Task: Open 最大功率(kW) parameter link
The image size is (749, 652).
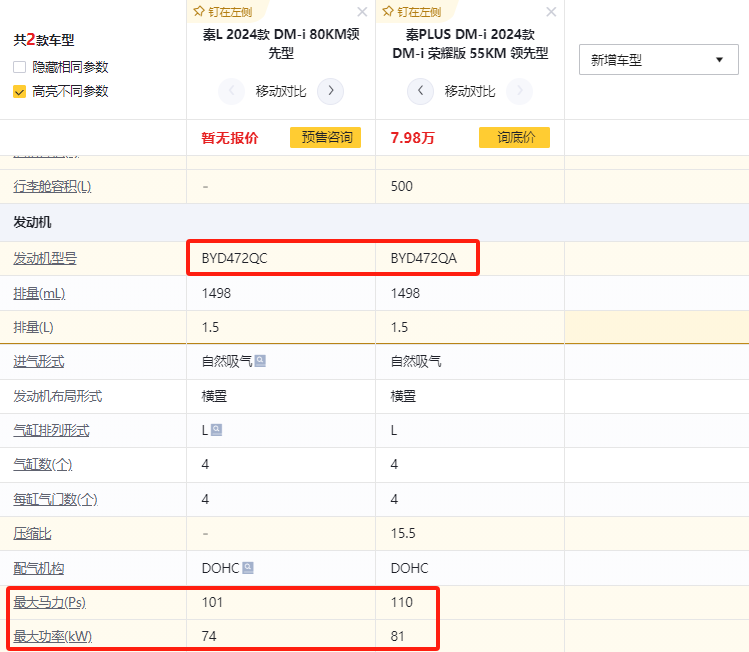Action: 53,636
